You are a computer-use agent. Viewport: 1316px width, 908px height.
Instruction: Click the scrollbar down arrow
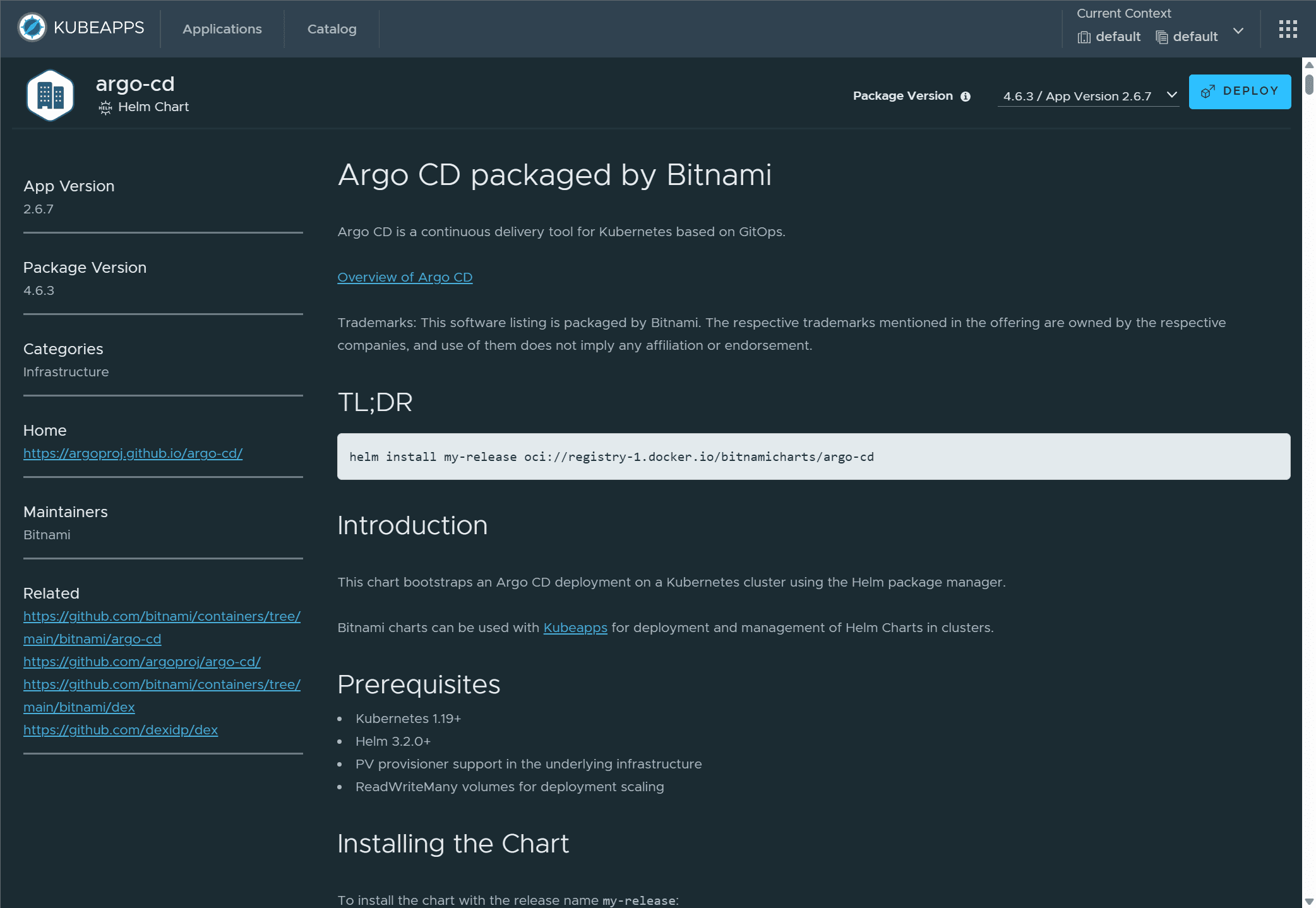click(1309, 901)
